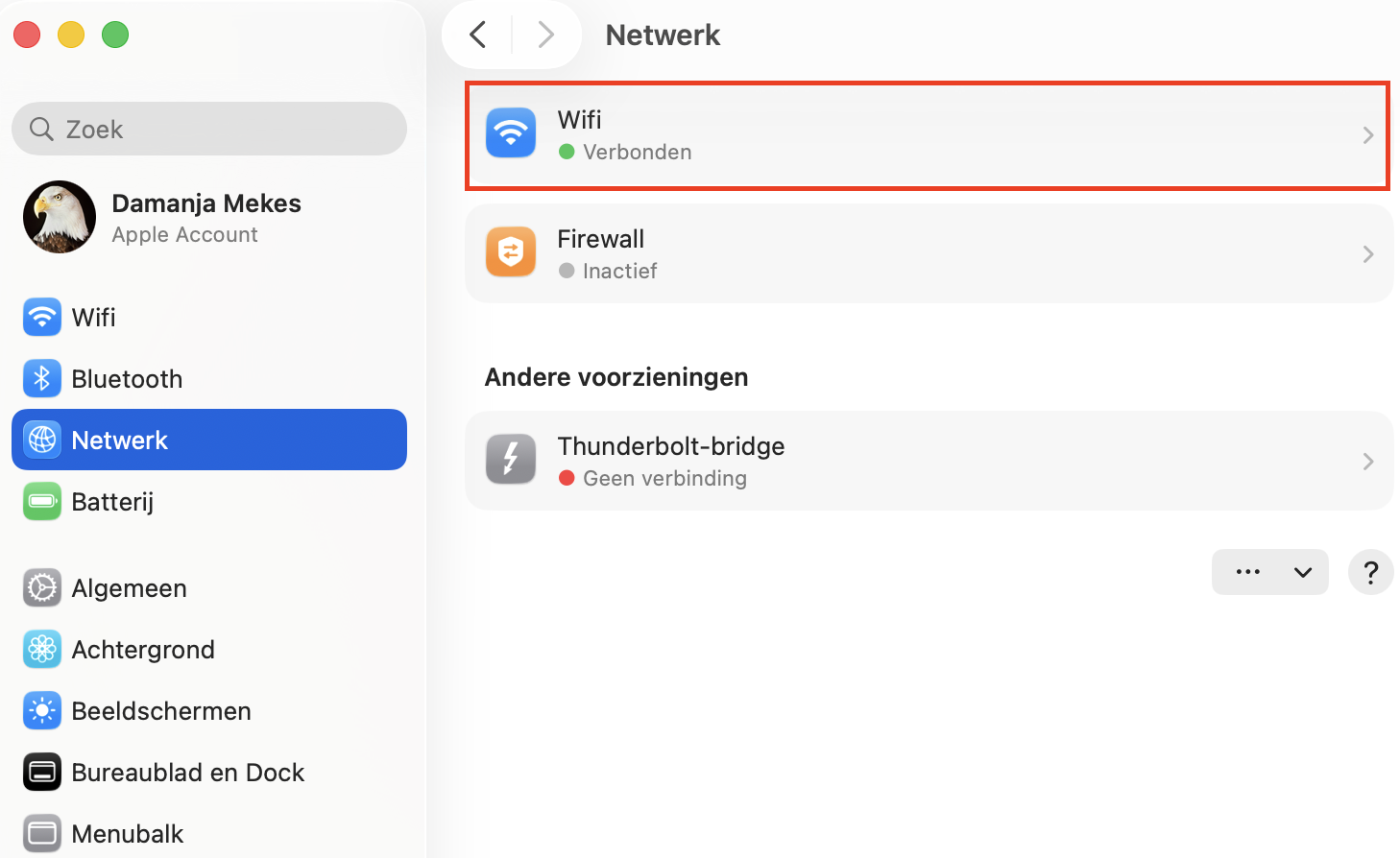Select the Achtergrond icon in the sidebar

(x=41, y=649)
